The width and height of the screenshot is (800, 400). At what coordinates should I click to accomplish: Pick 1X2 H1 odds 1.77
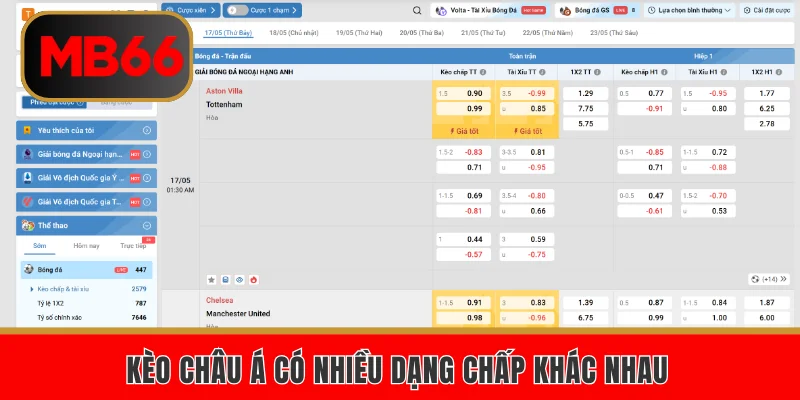767,93
